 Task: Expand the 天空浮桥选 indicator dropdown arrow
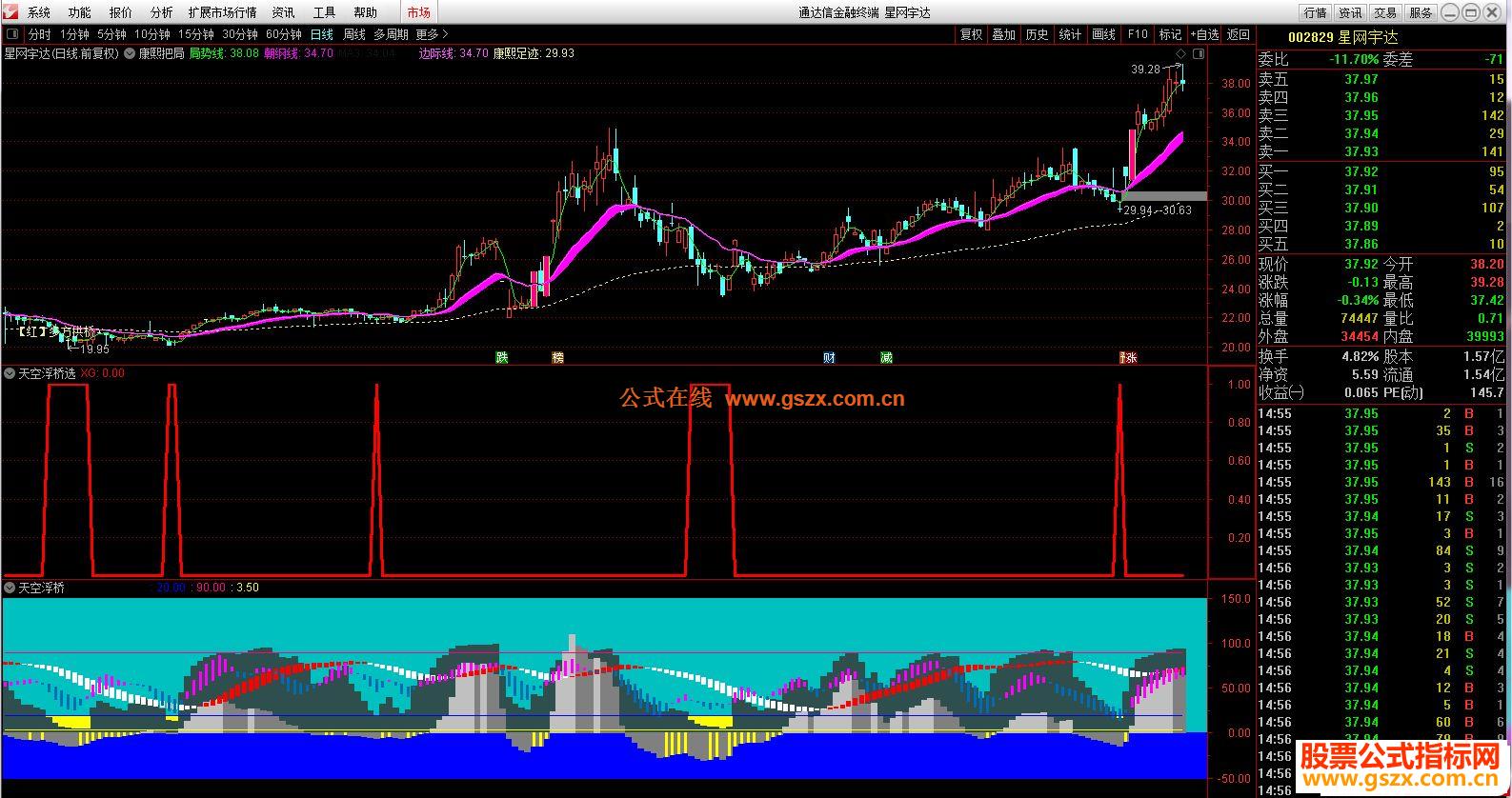click(10, 373)
